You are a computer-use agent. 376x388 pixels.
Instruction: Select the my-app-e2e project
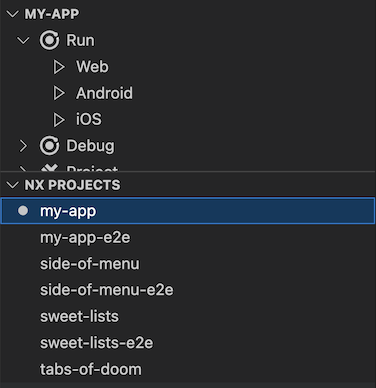pos(188,237)
